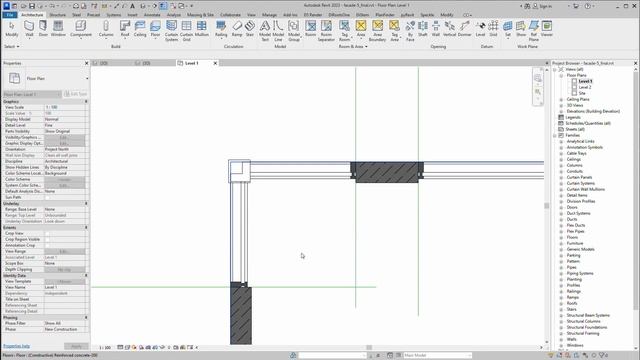Open the work plane Viewer
The image size is (640, 360).
point(547,29)
